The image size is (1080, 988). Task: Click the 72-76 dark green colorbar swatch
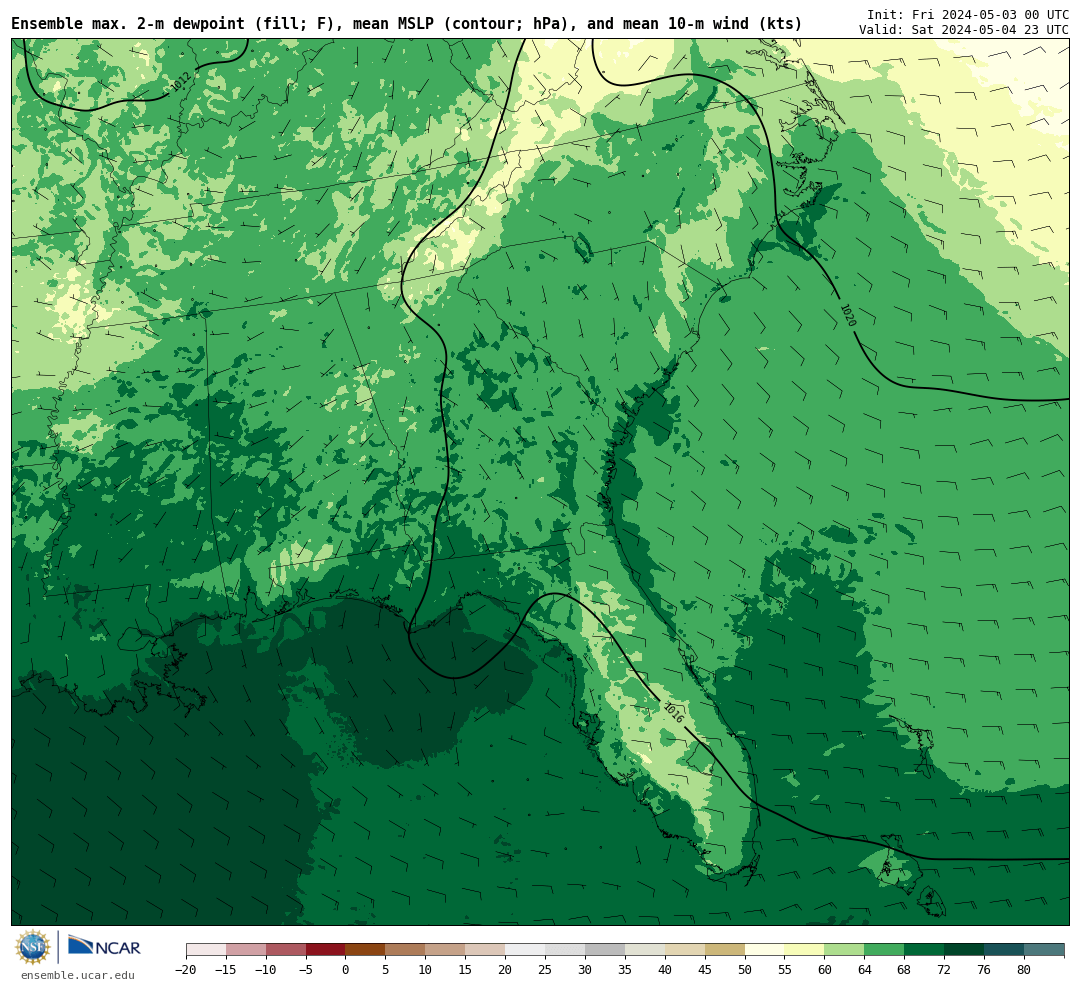[964, 951]
